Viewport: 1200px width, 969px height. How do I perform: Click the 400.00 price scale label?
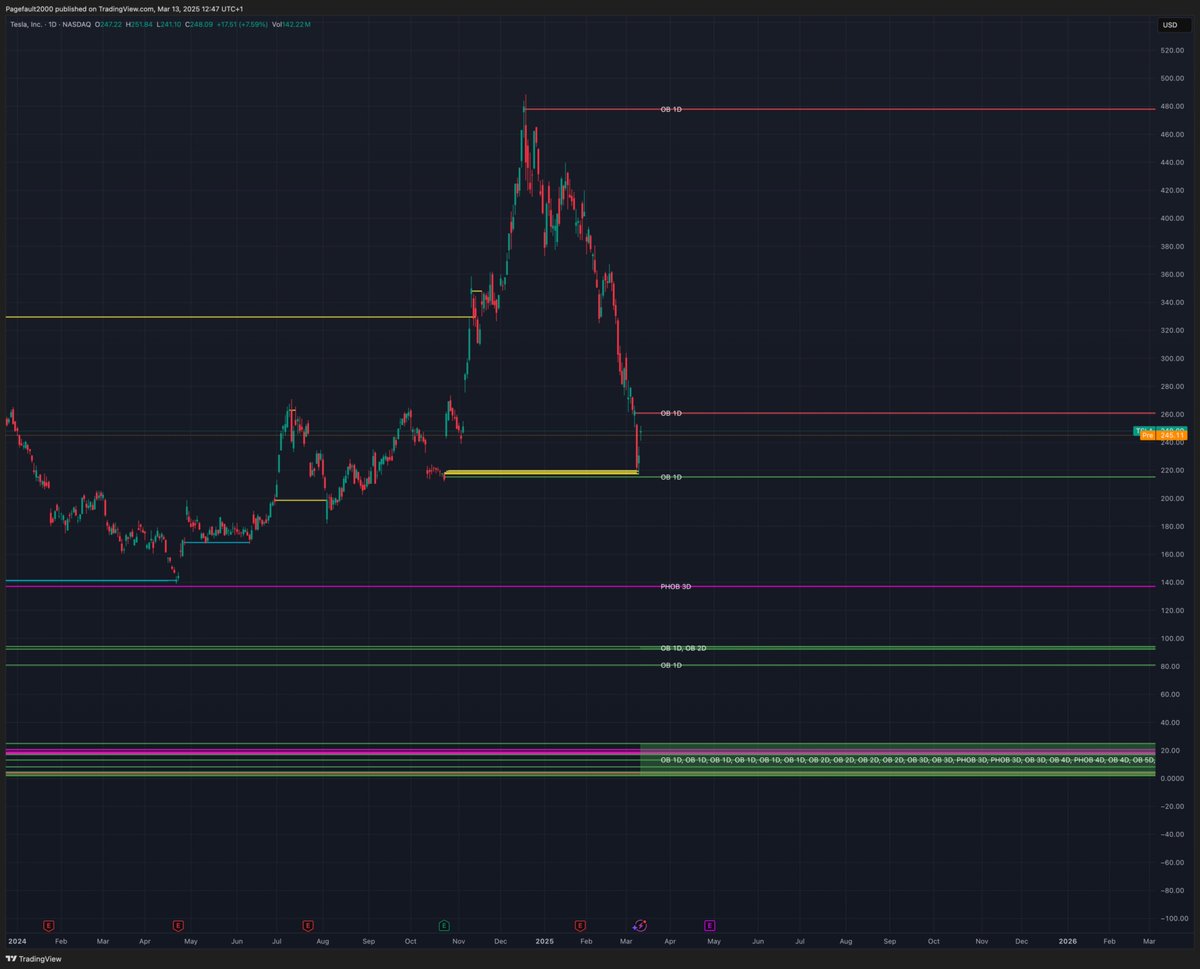click(x=1173, y=218)
